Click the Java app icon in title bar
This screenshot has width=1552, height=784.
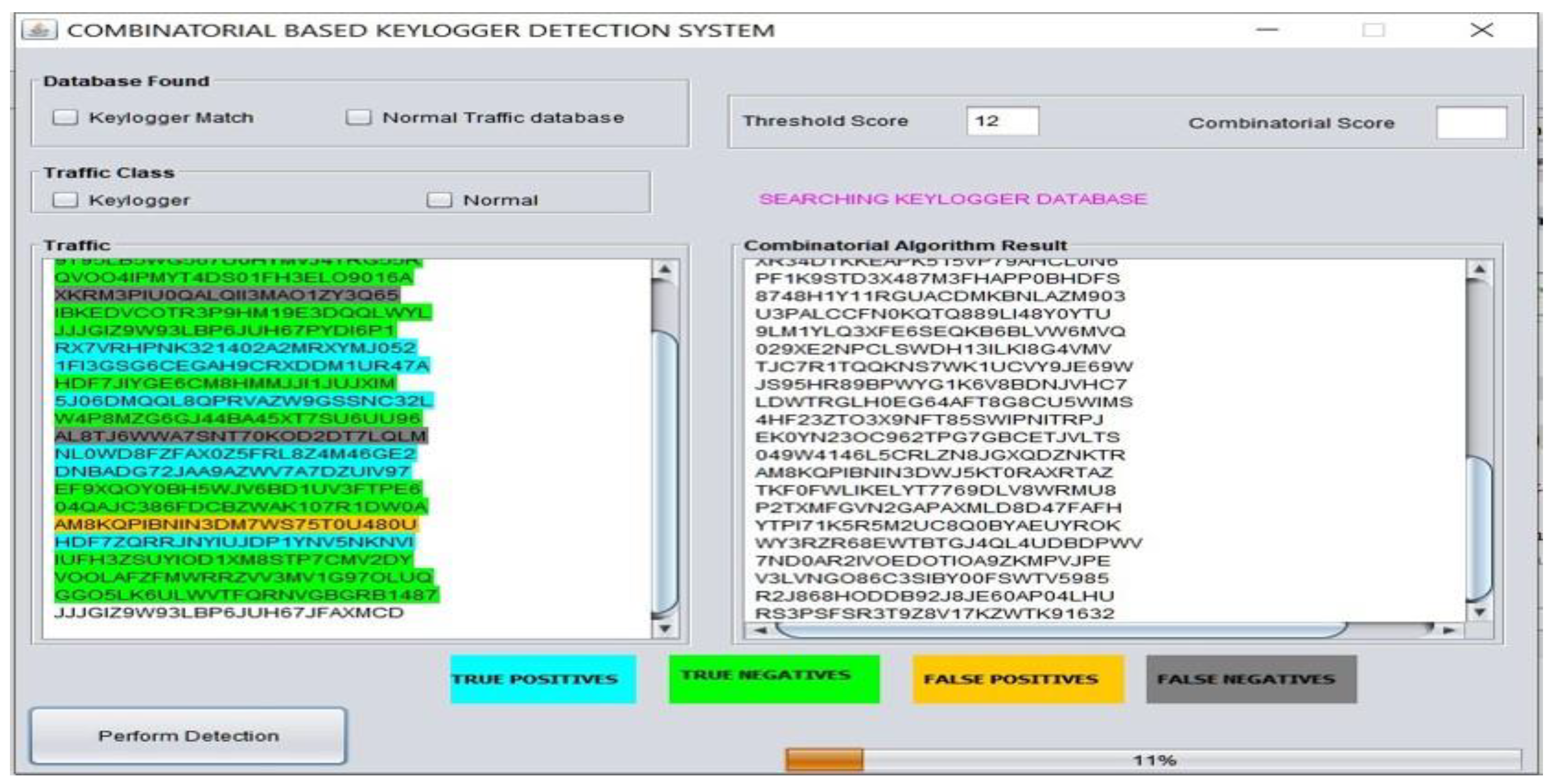39,30
